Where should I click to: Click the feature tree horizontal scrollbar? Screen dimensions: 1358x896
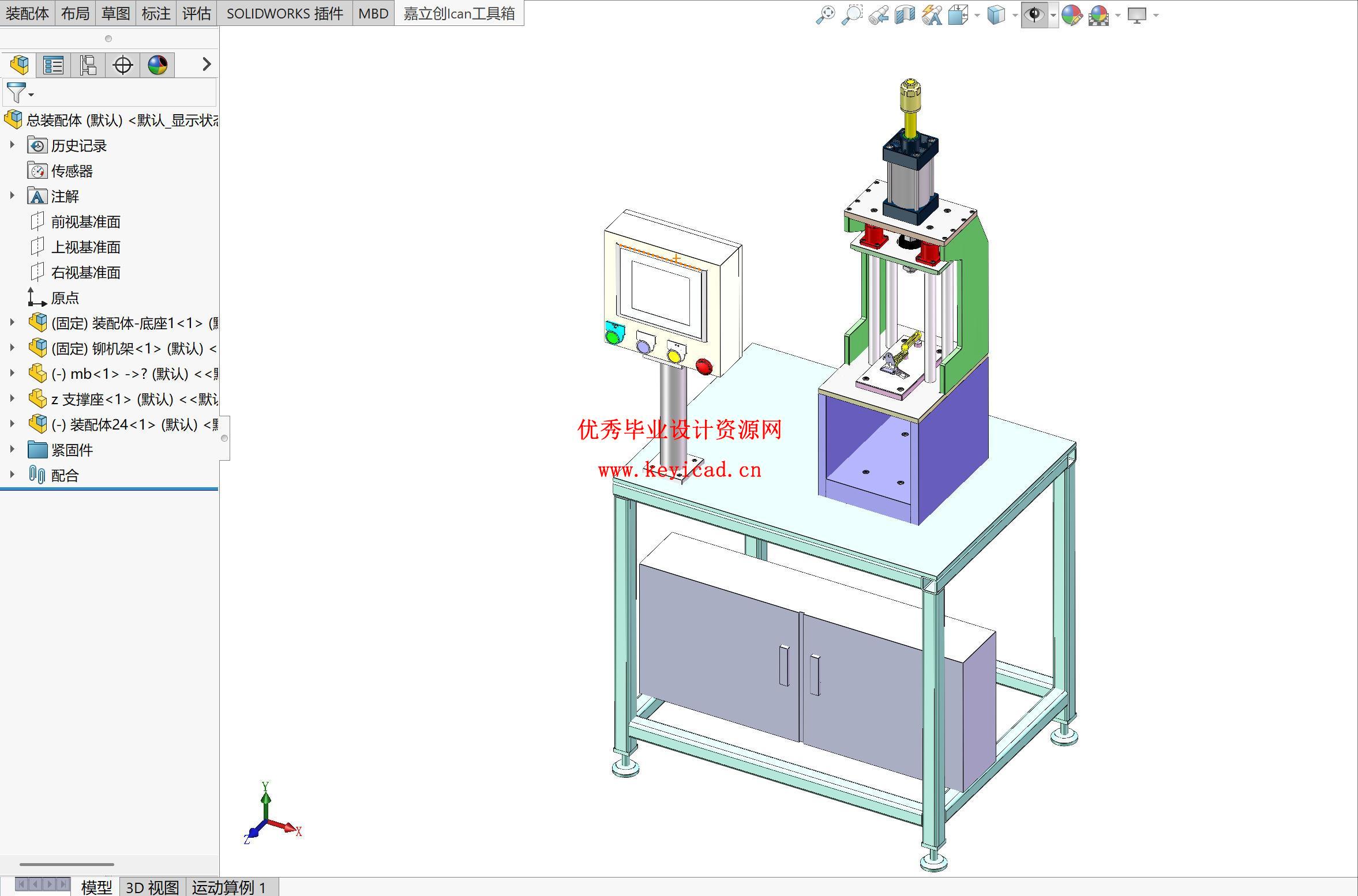(66, 864)
